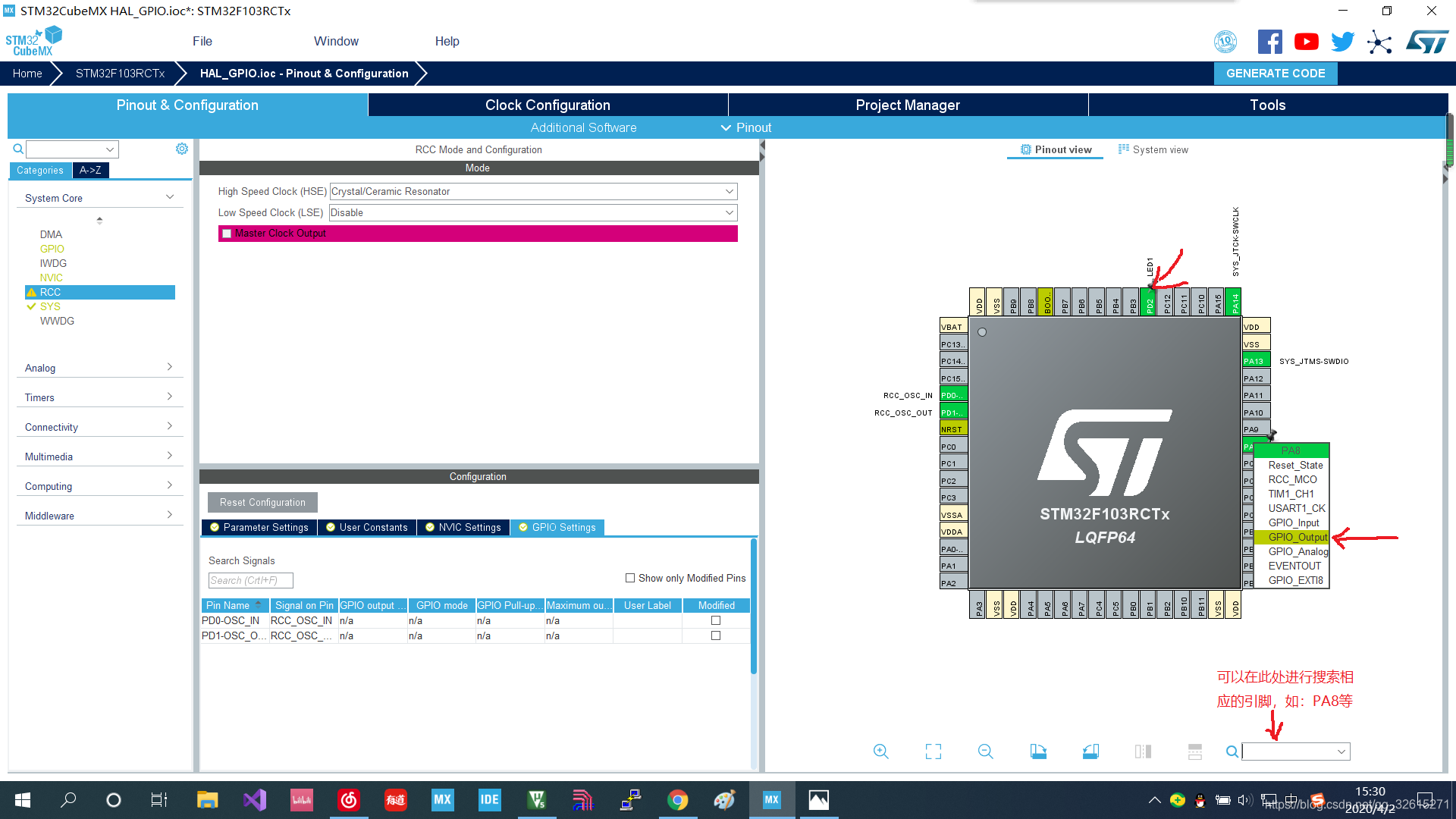Image resolution: width=1456 pixels, height=819 pixels.
Task: Open NetEase Music from taskbar
Action: point(349,800)
